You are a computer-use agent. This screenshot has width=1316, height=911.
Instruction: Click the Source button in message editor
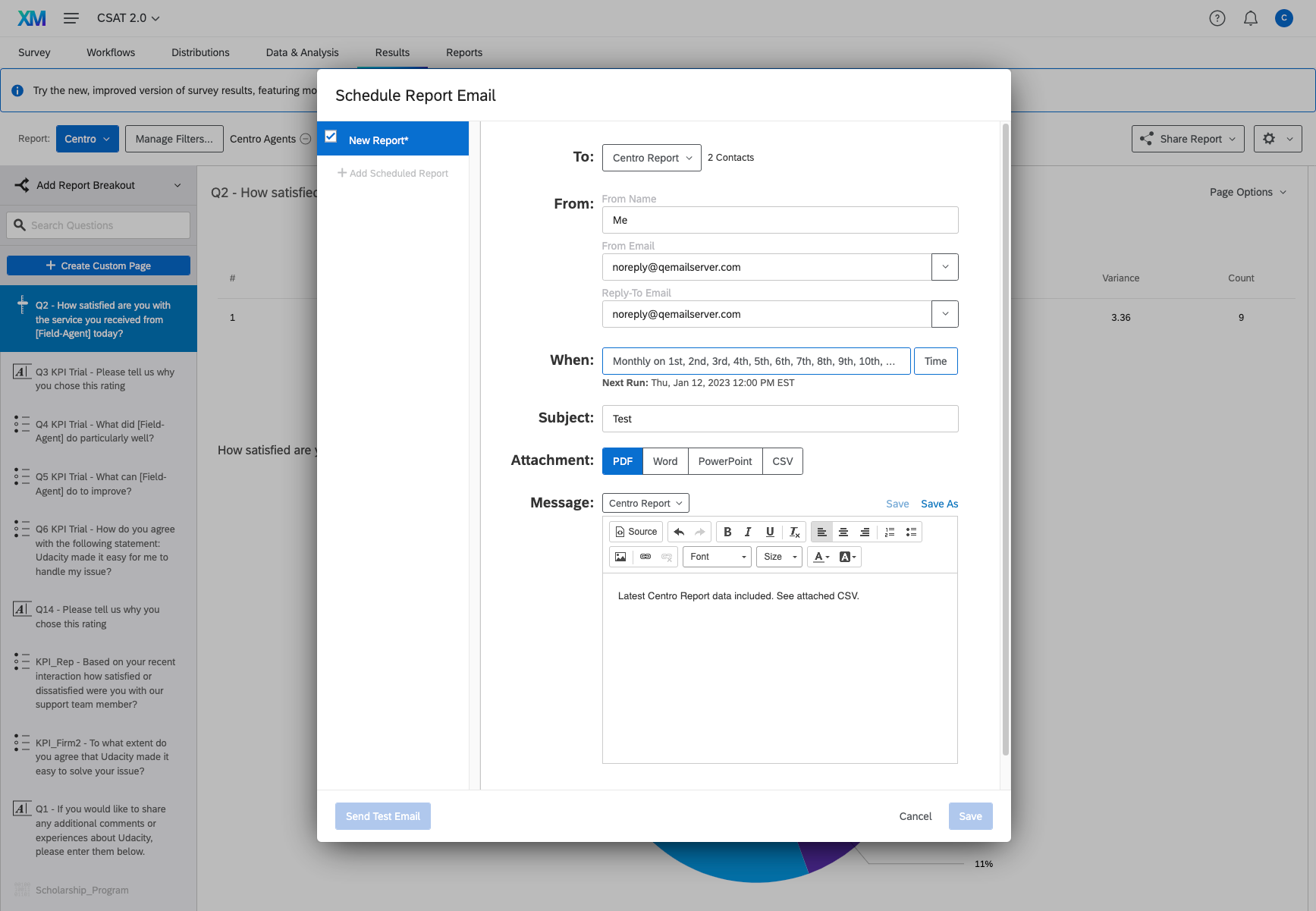636,532
